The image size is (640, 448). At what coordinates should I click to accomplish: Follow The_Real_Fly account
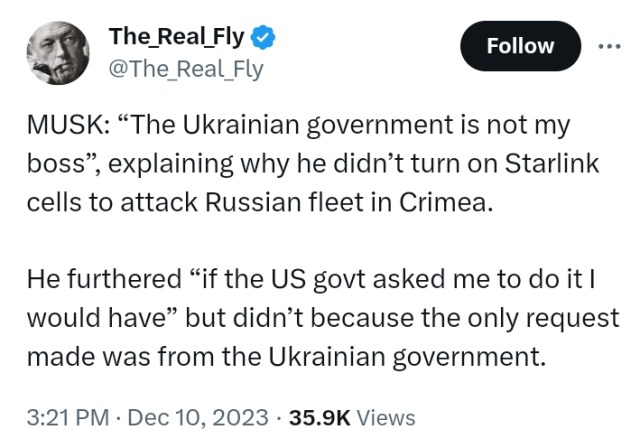point(520,46)
